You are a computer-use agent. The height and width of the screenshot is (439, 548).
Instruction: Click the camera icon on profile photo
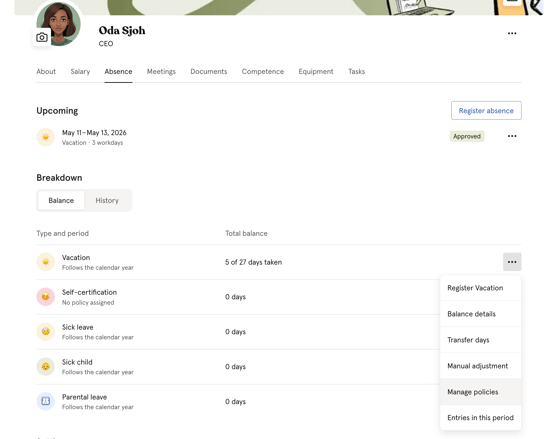42,37
